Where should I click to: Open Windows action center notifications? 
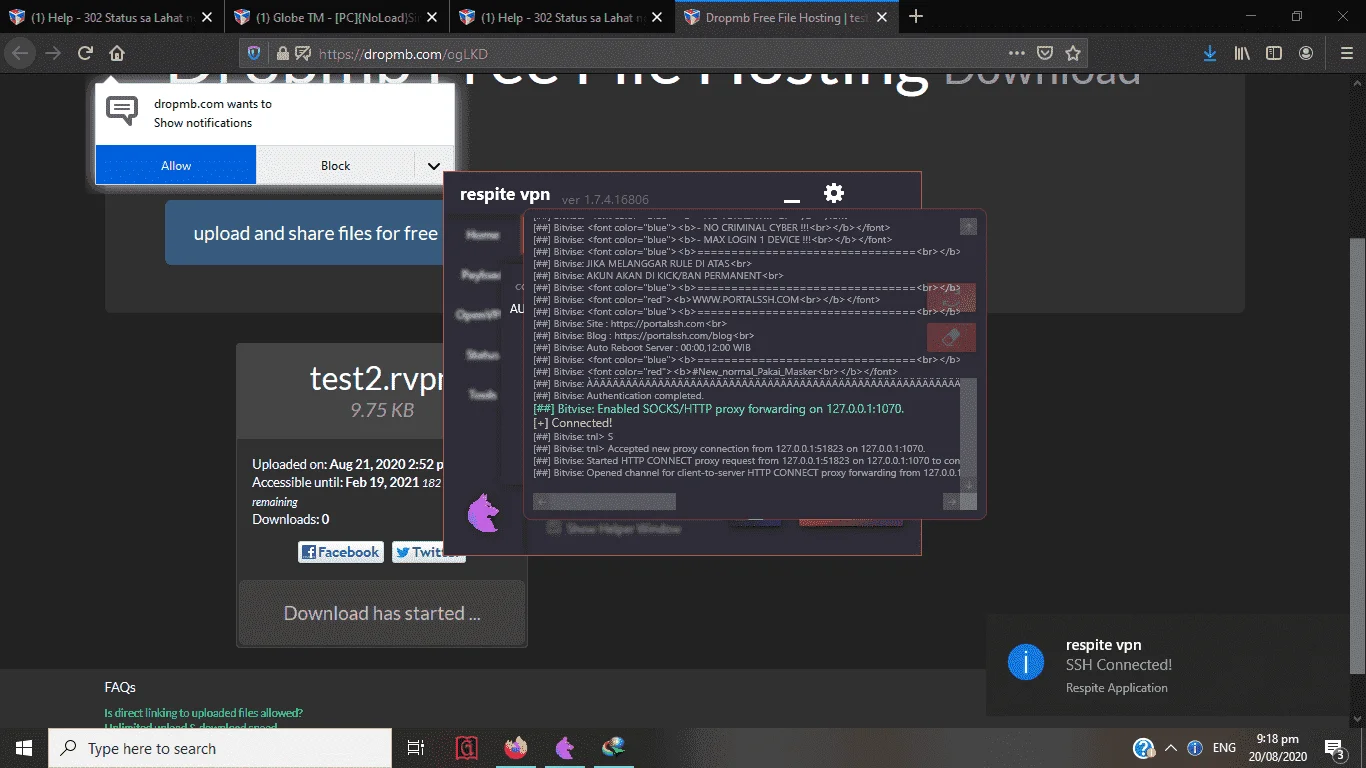1334,748
